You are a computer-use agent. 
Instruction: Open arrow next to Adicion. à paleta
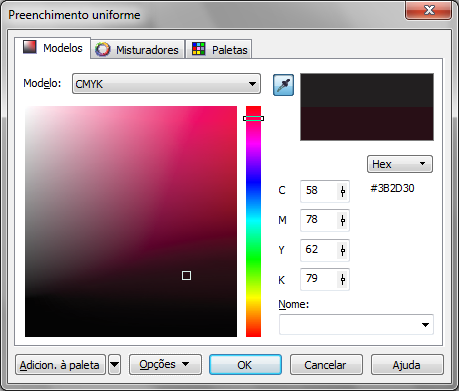[x=114, y=365]
